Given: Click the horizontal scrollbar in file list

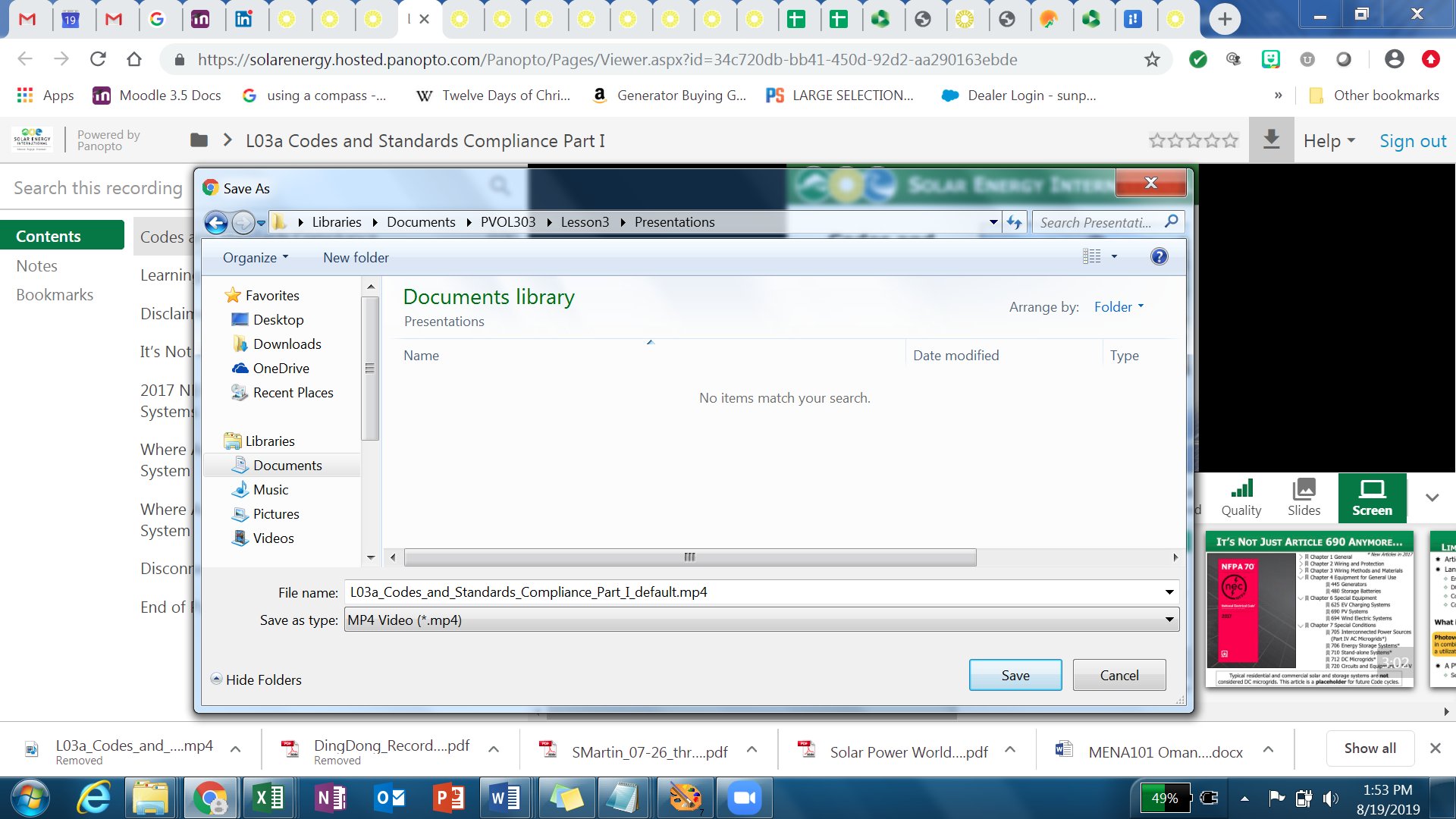Looking at the screenshot, I should (689, 557).
